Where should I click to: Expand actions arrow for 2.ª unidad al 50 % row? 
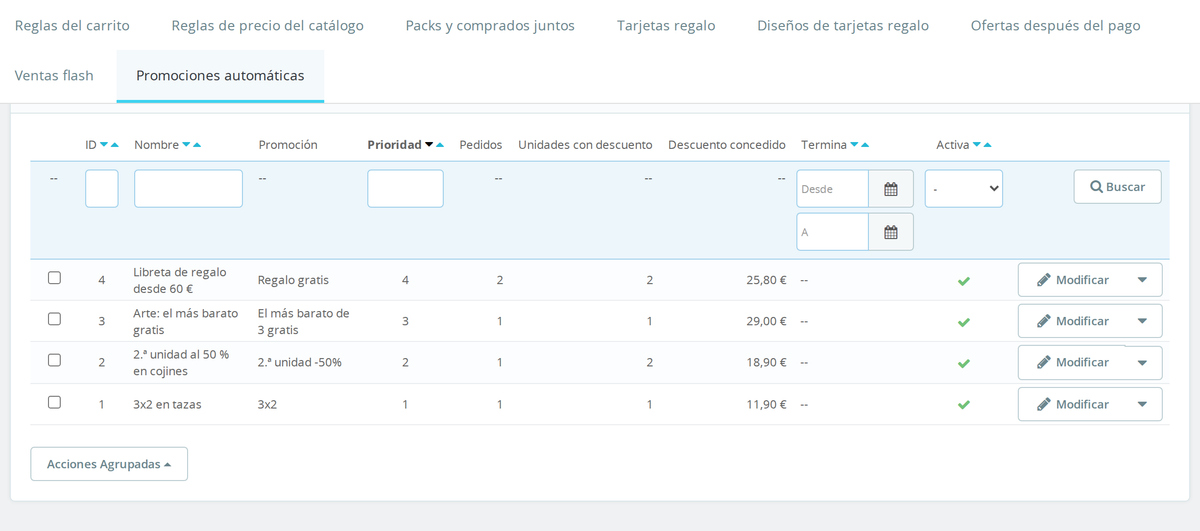click(1143, 363)
